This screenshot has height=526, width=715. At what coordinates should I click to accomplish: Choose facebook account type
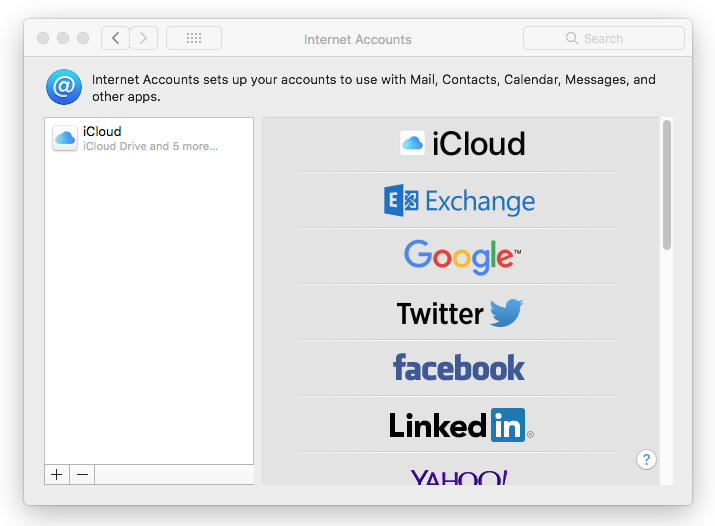click(x=461, y=368)
